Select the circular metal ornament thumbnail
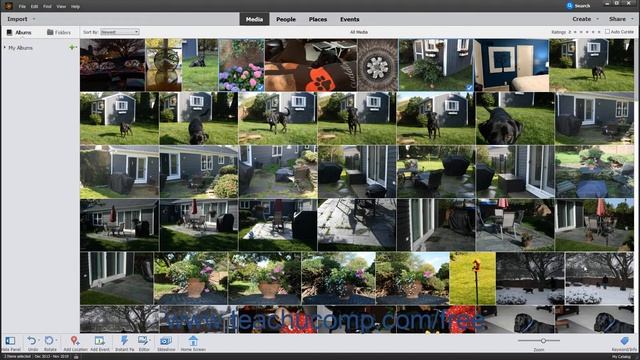 378,65
